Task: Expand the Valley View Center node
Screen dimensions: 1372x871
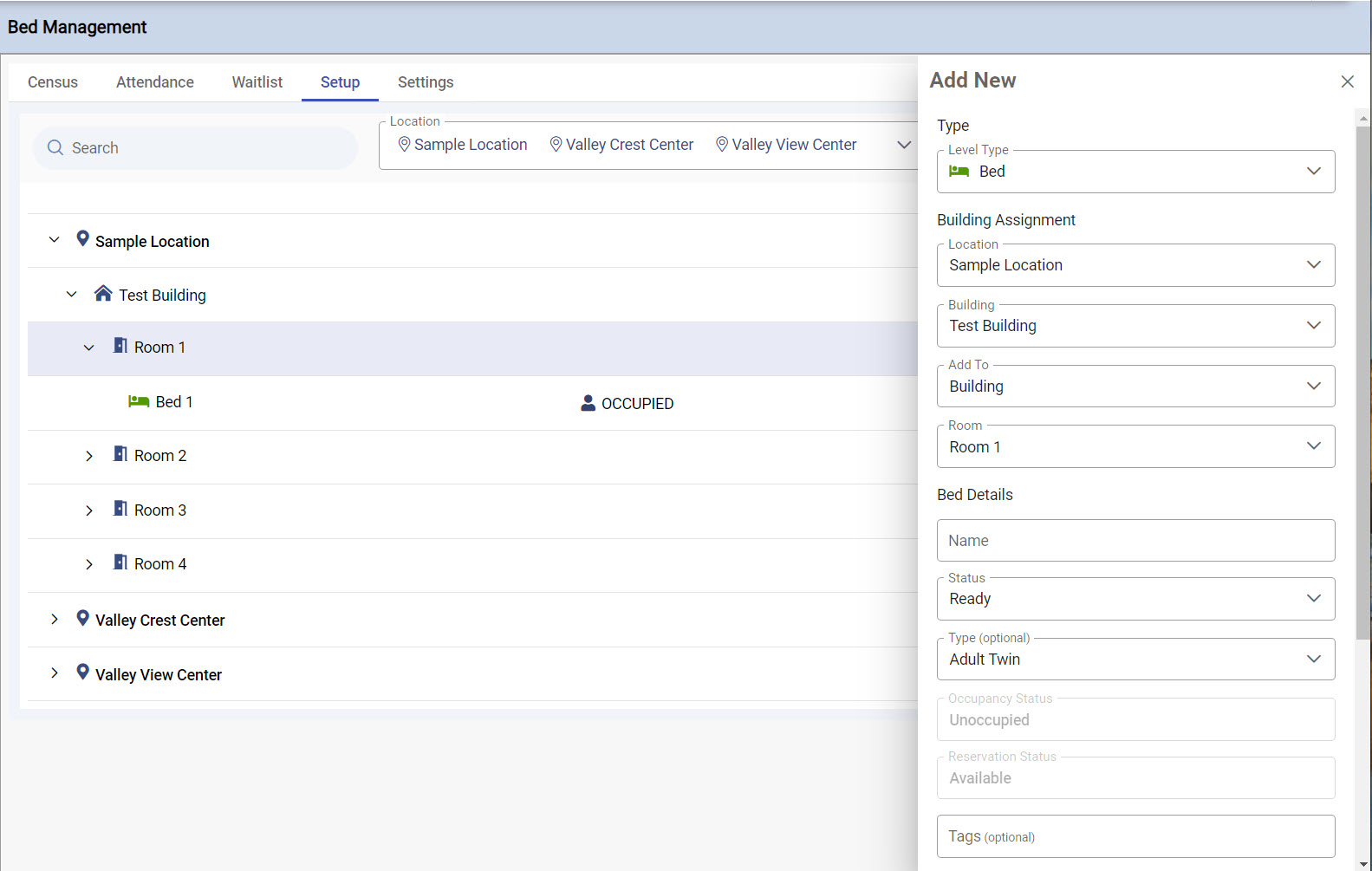Action: 54,673
